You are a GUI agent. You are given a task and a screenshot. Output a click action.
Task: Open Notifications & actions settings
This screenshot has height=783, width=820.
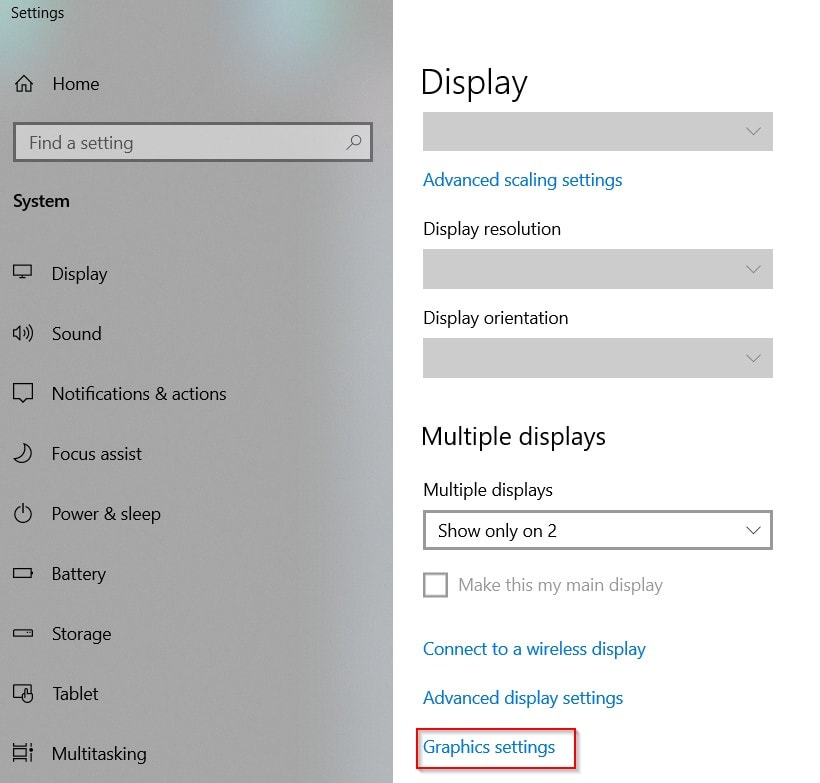pyautogui.click(x=139, y=393)
